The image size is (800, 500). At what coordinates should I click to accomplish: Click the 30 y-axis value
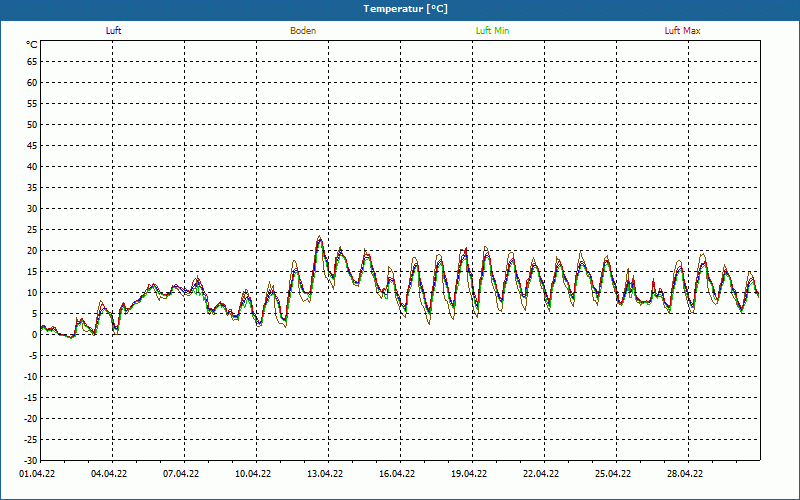(x=32, y=209)
